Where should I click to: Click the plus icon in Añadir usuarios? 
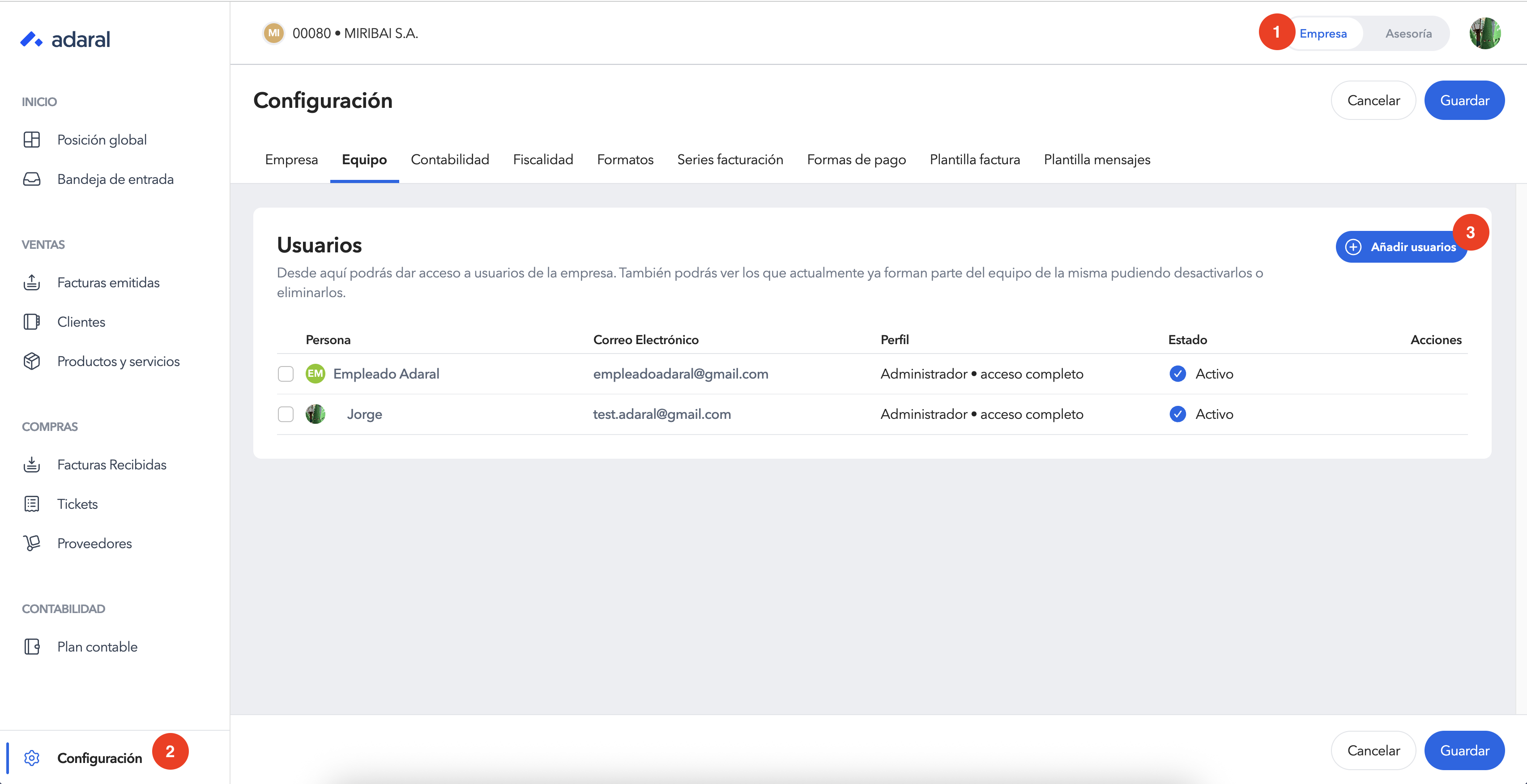[1353, 247]
